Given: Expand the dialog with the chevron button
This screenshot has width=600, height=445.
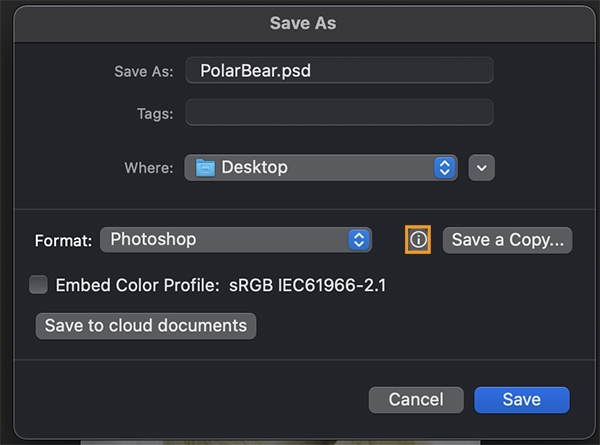Looking at the screenshot, I should coord(482,168).
